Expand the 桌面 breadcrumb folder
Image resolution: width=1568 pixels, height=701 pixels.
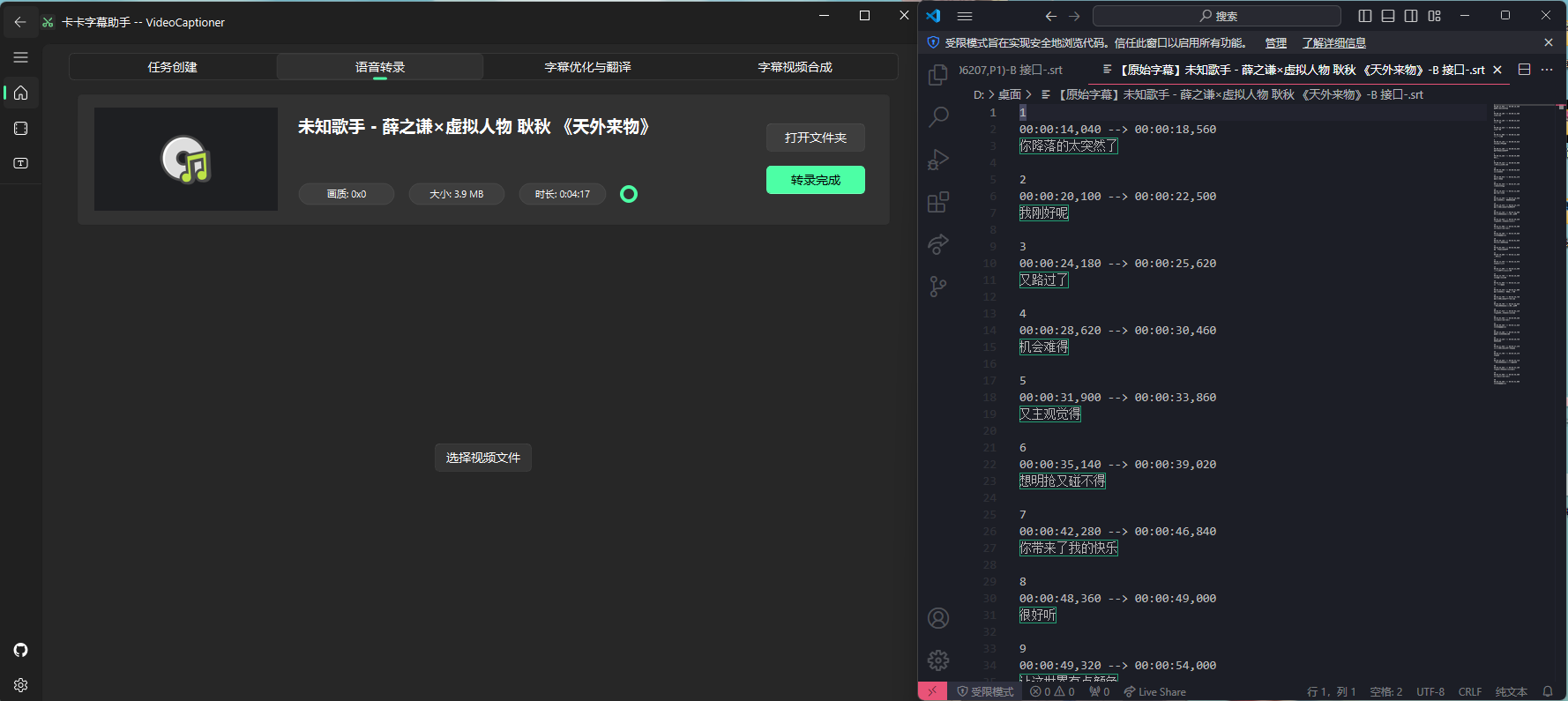point(1010,94)
